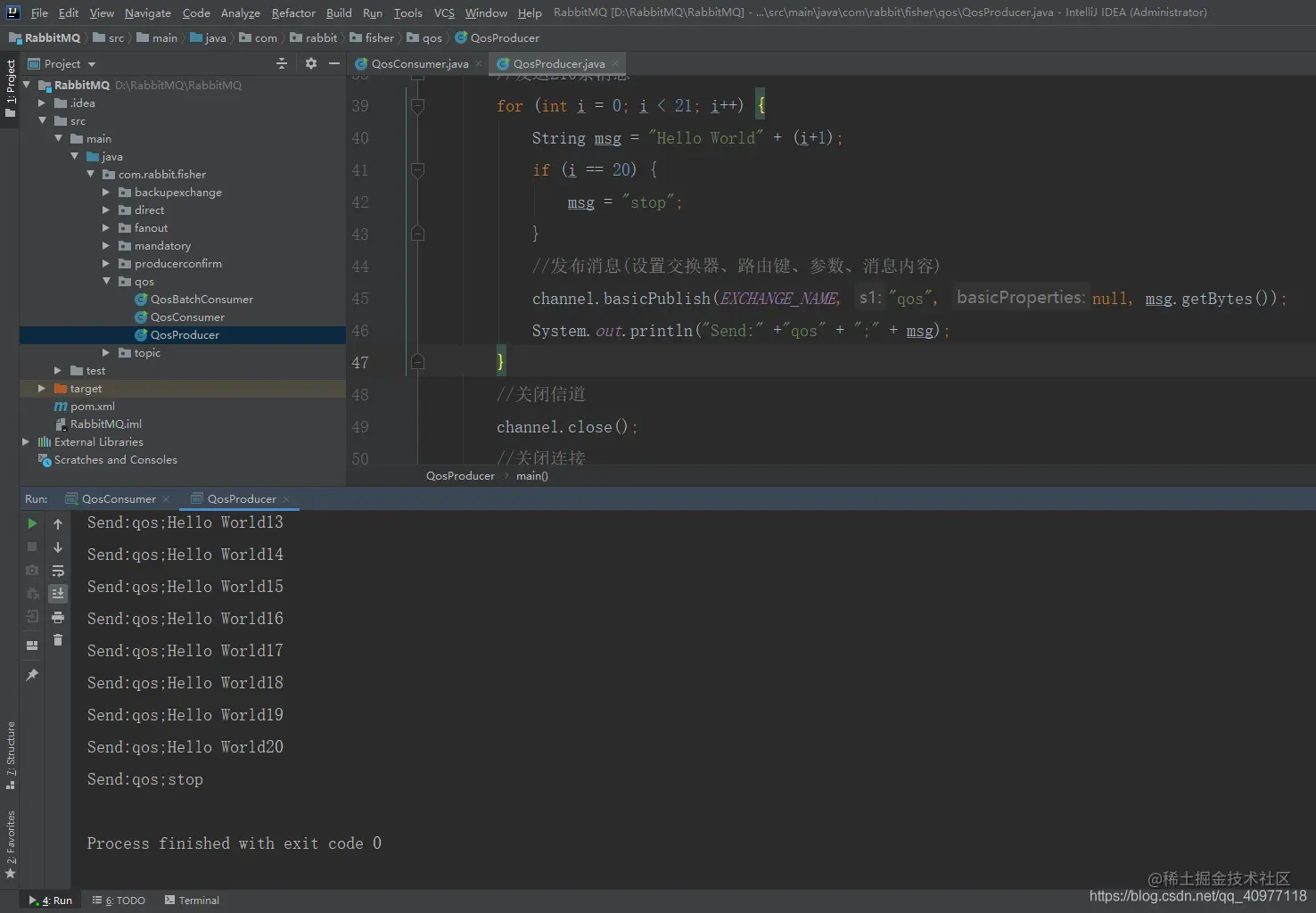This screenshot has height=913, width=1316.
Task: Pin the Run tab
Action: [32, 675]
